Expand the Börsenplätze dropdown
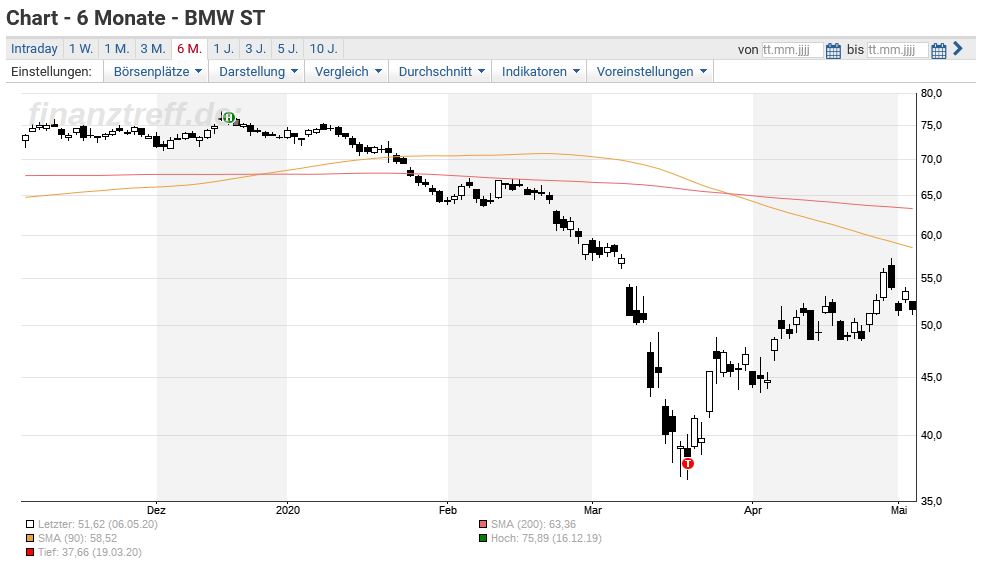This screenshot has height=569, width=985. point(157,72)
